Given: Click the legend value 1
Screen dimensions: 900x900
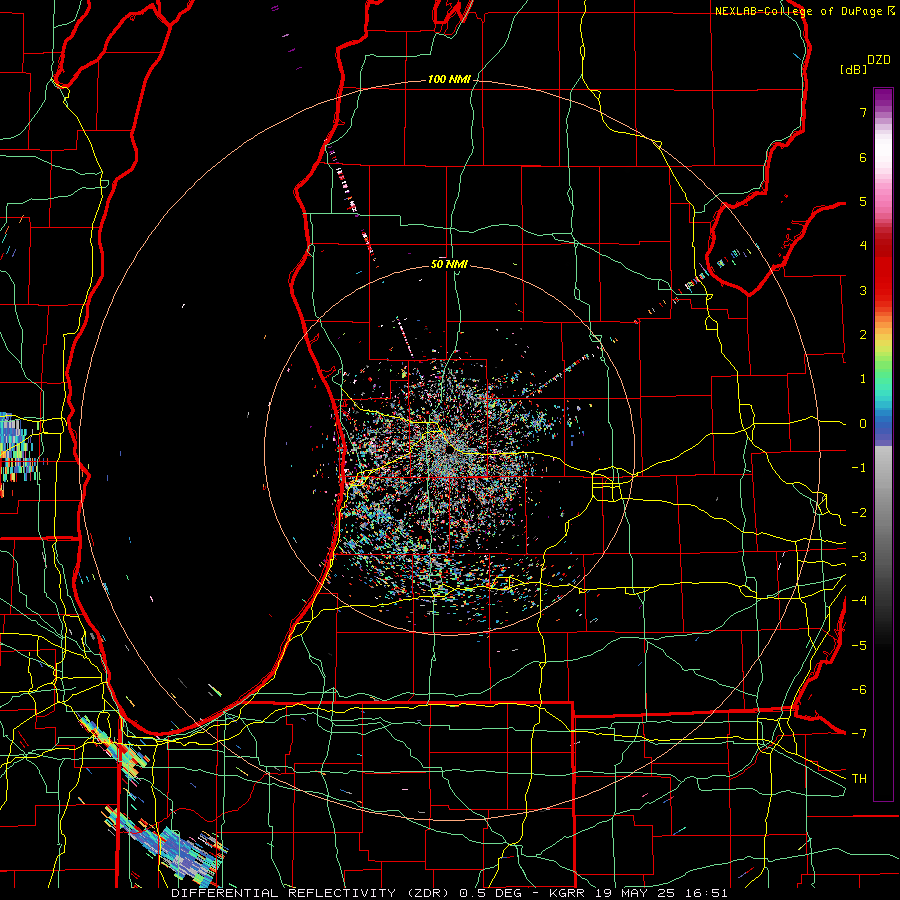Looking at the screenshot, I should point(863,379).
